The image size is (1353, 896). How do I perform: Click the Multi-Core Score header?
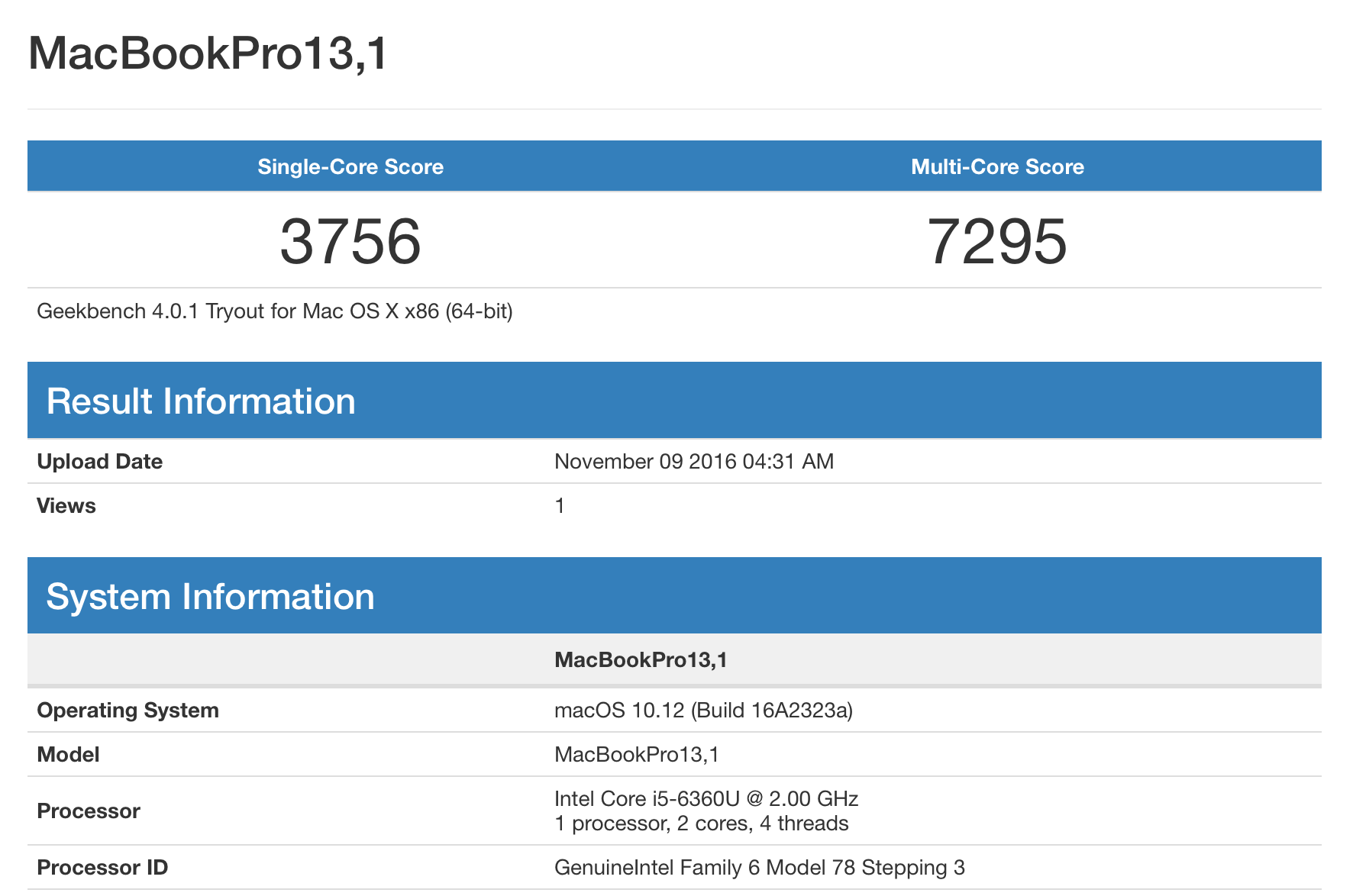997,166
